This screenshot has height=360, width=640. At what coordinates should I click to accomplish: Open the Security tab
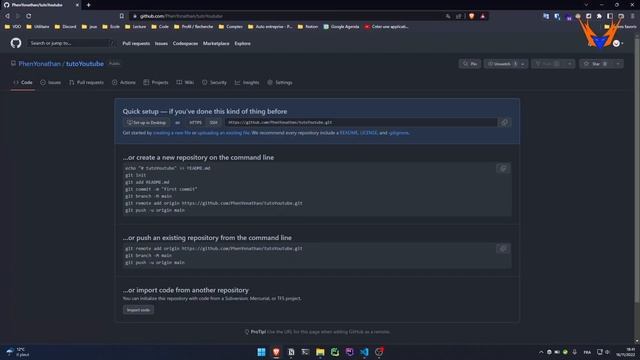pyautogui.click(x=214, y=82)
